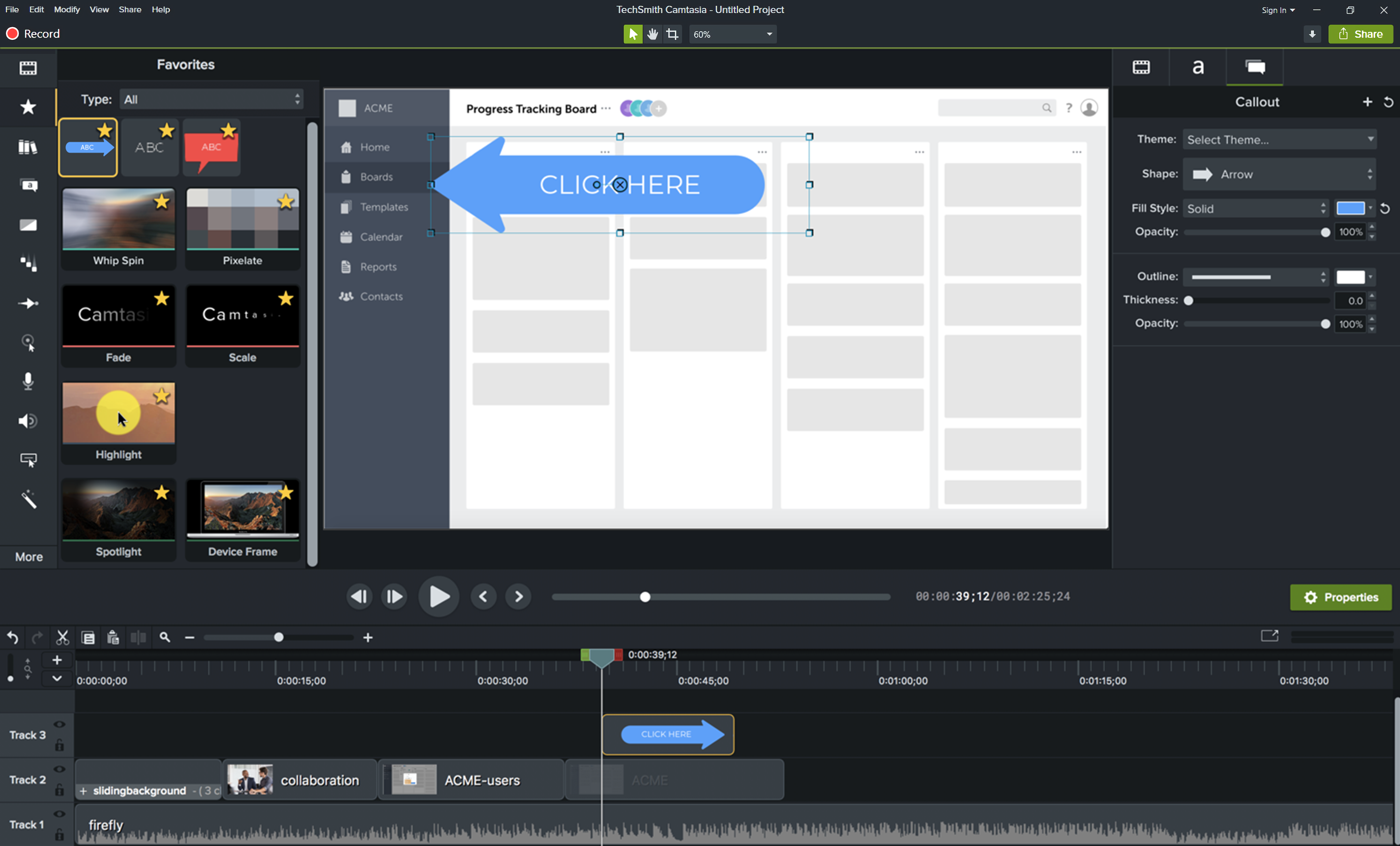Select the Library tab icon
The width and height of the screenshot is (1400, 846).
click(28, 146)
